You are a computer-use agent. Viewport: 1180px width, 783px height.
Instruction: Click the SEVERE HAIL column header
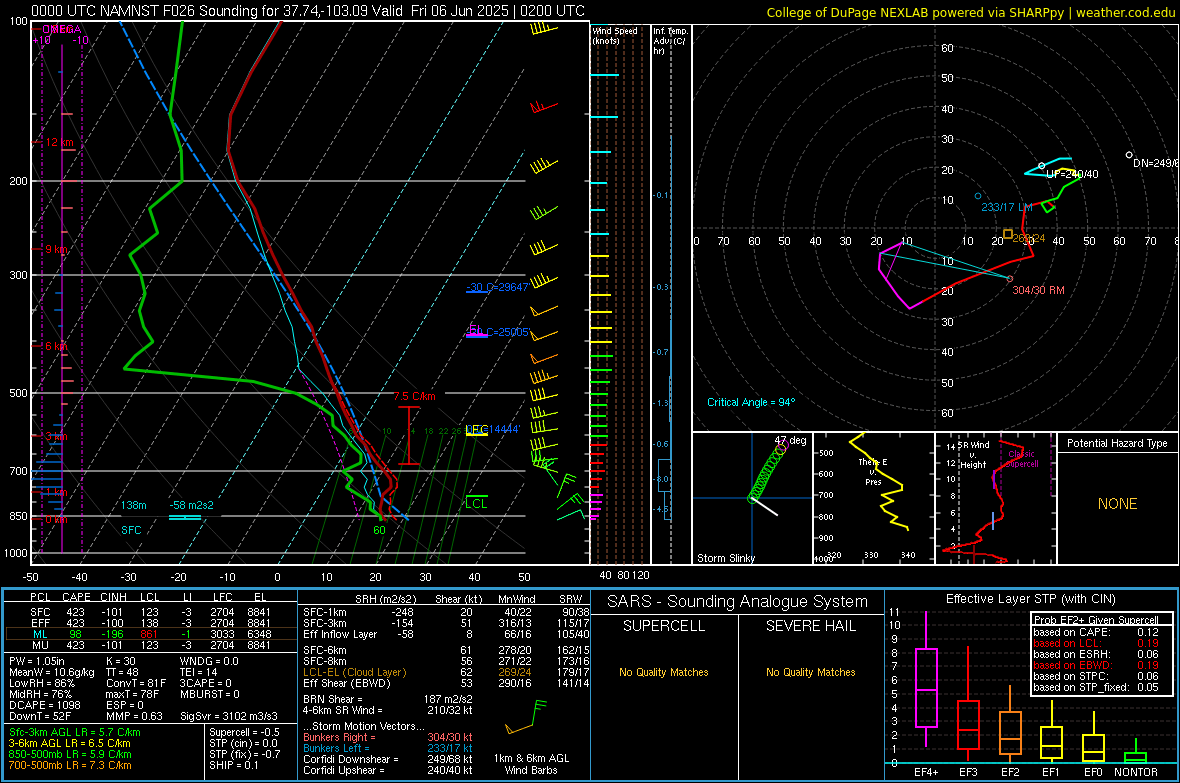(810, 626)
